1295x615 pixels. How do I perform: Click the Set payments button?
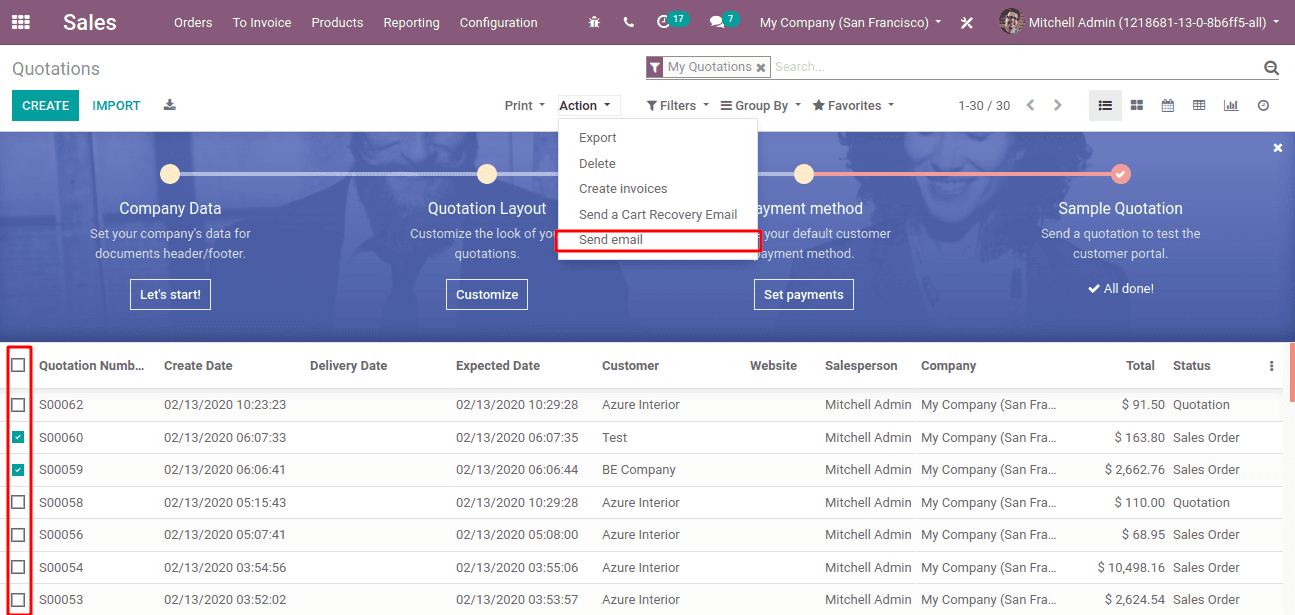pos(804,294)
